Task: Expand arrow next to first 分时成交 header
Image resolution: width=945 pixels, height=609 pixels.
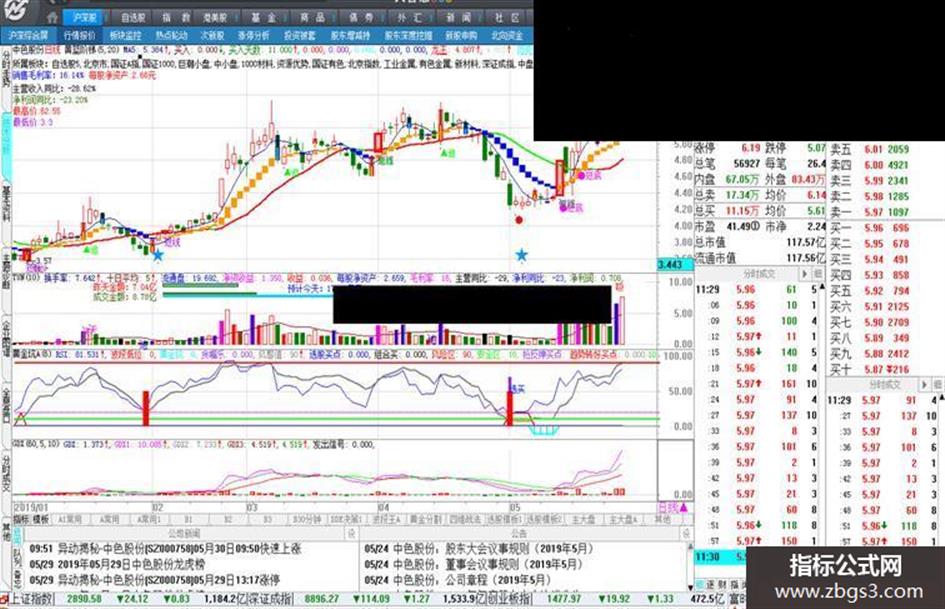Action: [x=803, y=274]
